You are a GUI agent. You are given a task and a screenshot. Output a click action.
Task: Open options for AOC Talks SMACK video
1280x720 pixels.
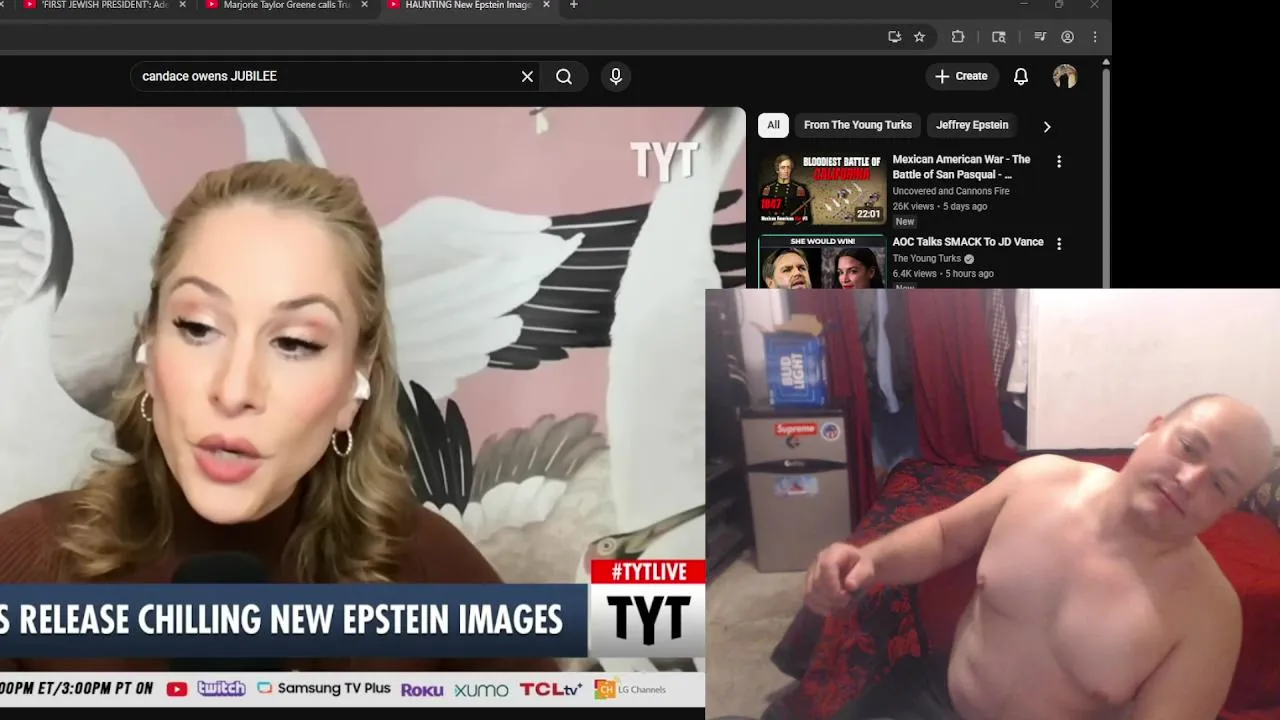click(x=1059, y=243)
